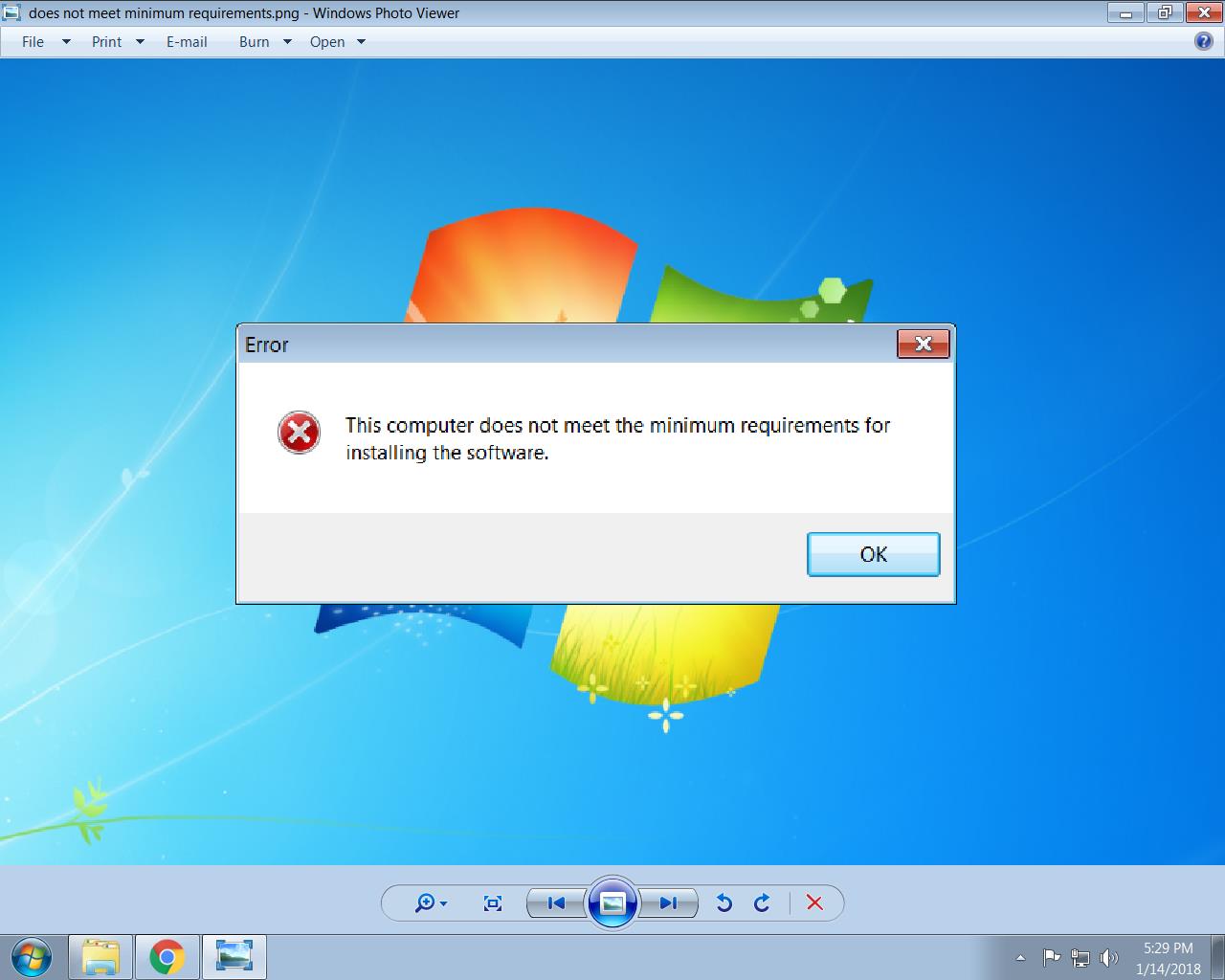The image size is (1225, 980).
Task: Minimize the Windows Photo Viewer window
Action: pos(1126,13)
